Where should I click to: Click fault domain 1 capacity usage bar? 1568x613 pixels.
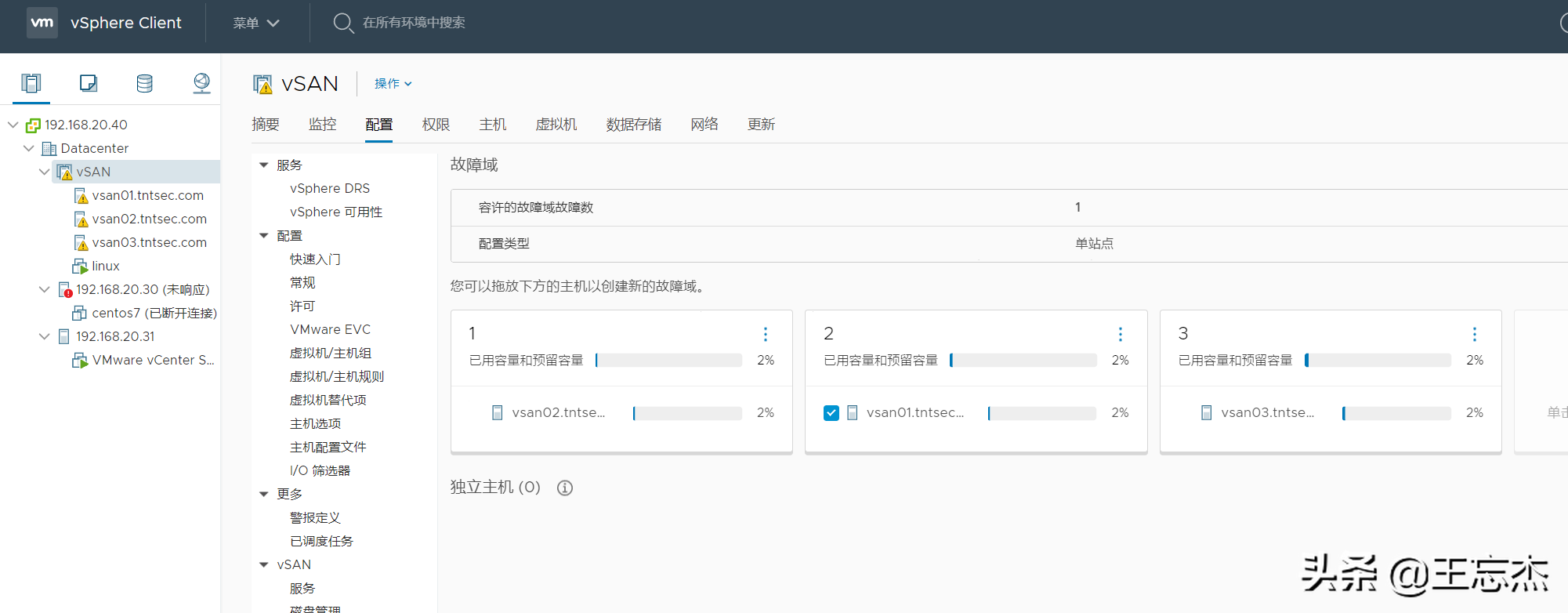(668, 360)
